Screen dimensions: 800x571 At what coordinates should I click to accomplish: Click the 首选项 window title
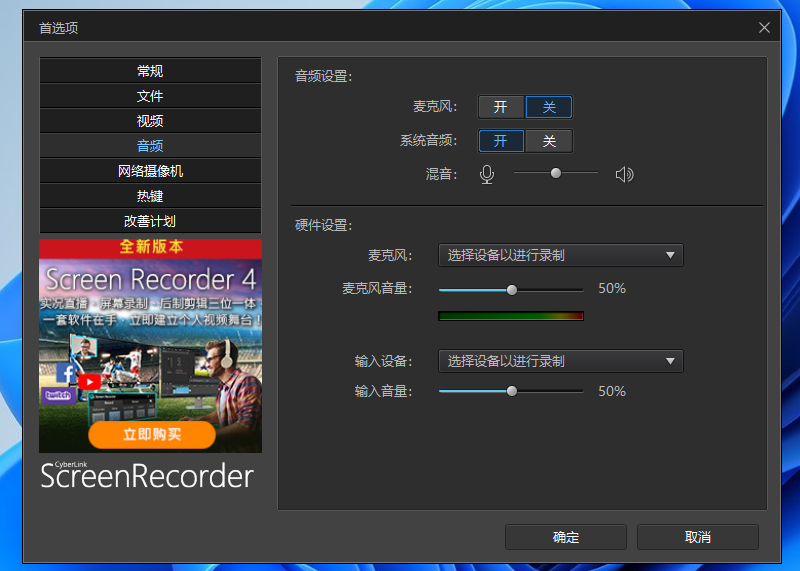click(59, 28)
